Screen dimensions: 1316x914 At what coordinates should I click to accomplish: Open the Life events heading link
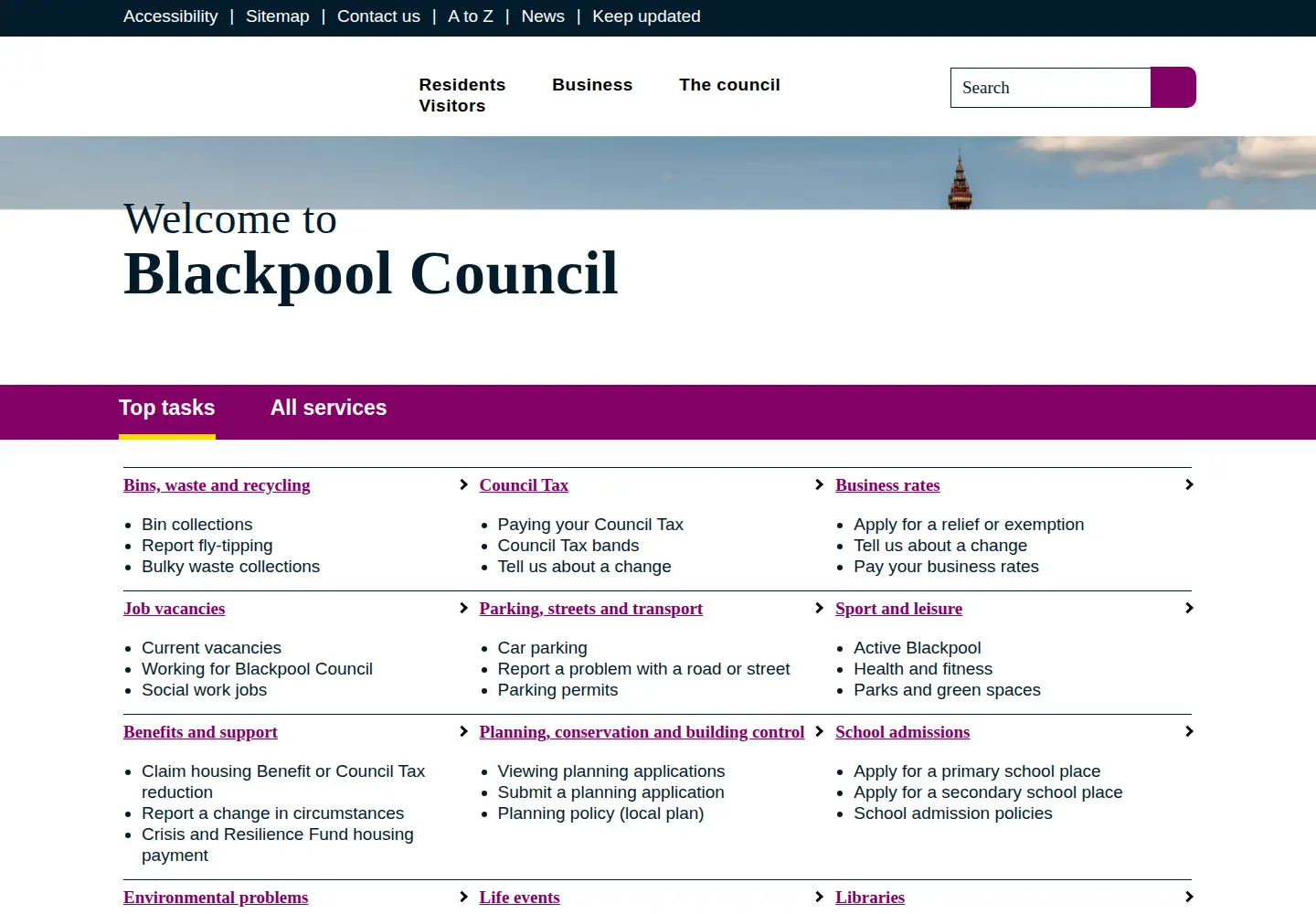pos(519,898)
